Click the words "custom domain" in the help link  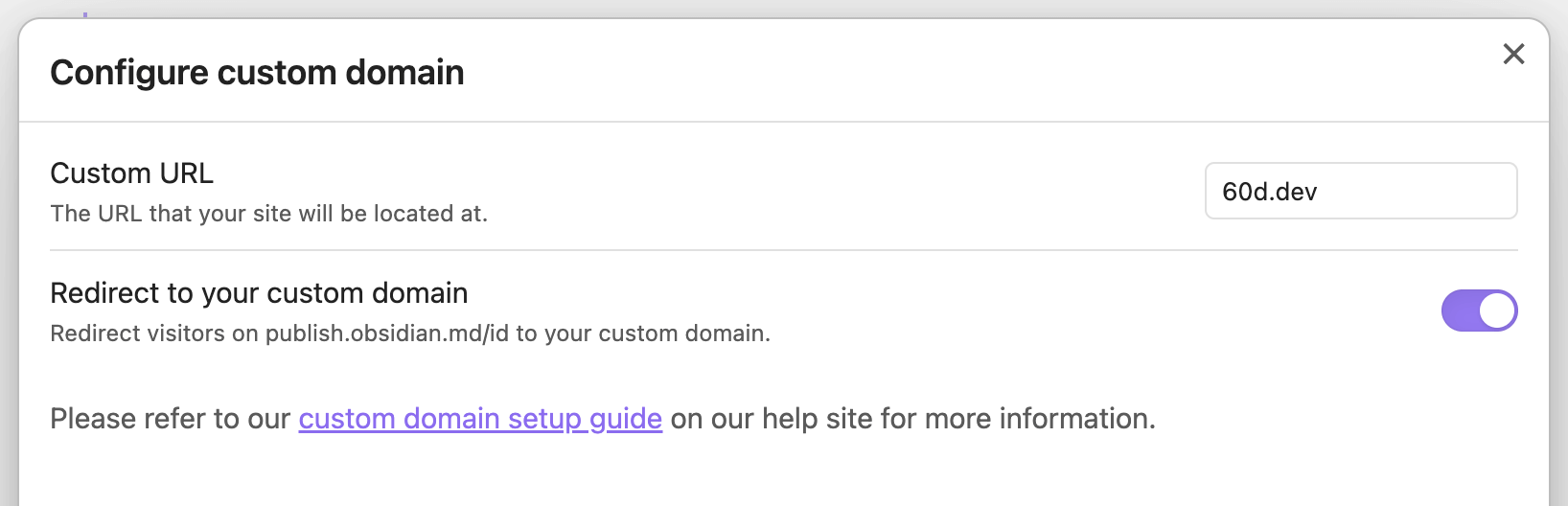click(399, 419)
